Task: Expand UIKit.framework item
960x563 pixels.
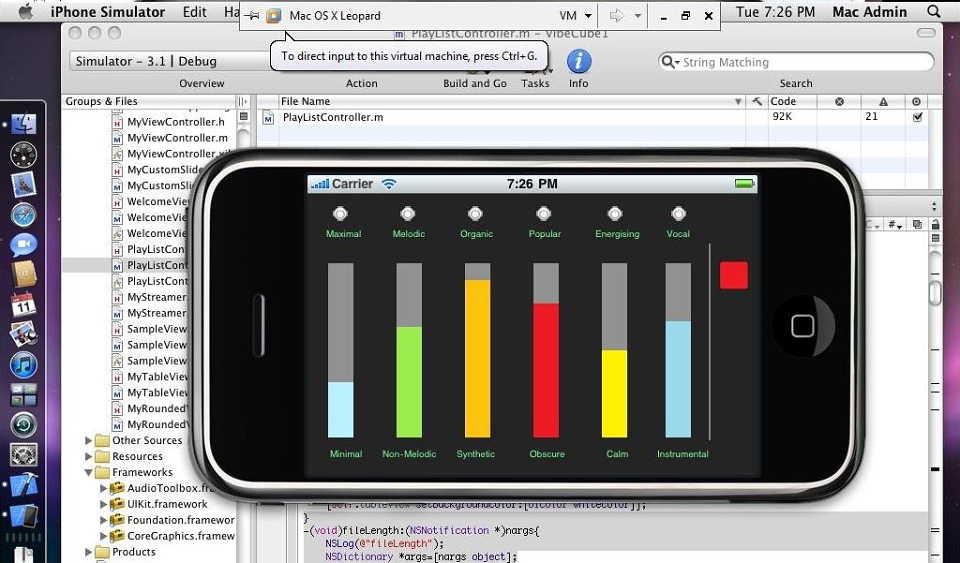Action: (103, 504)
